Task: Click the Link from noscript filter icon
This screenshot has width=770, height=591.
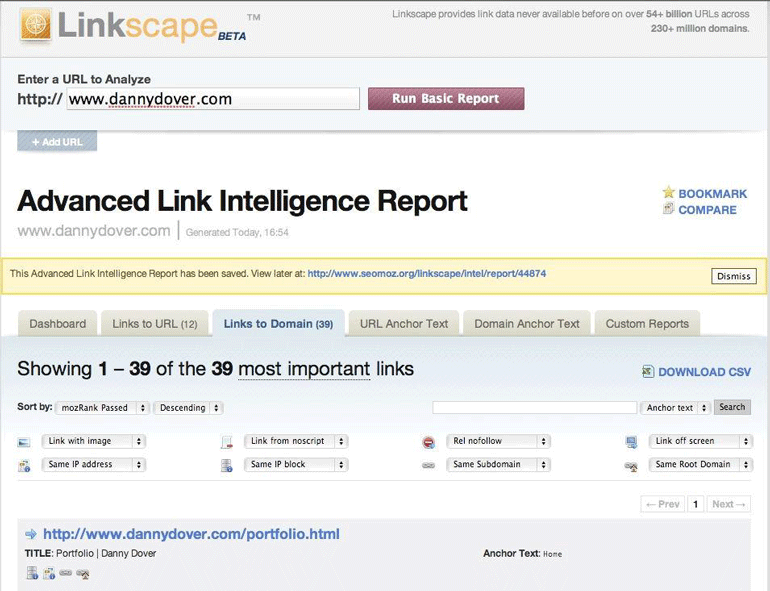Action: click(226, 442)
